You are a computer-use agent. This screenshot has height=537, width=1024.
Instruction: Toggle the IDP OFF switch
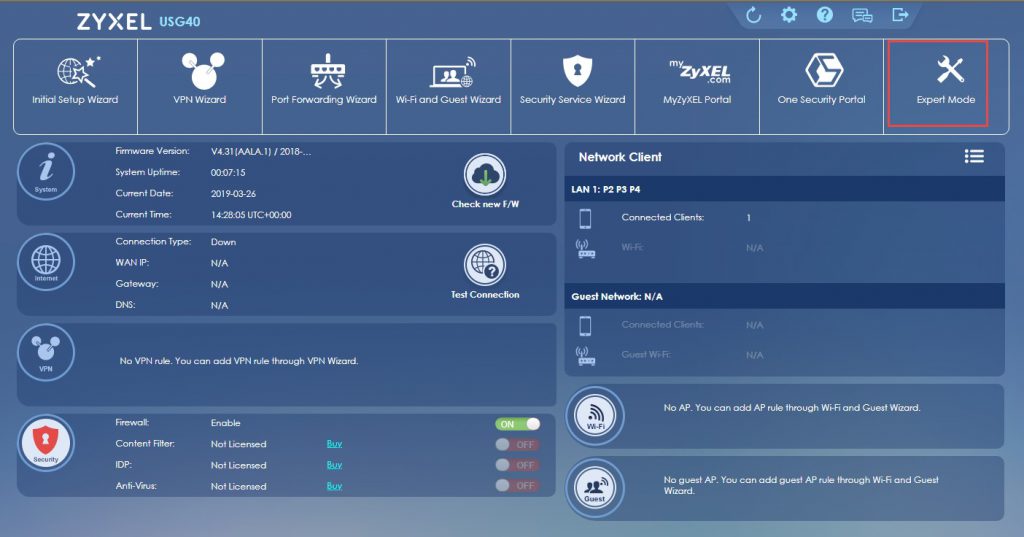tap(518, 465)
